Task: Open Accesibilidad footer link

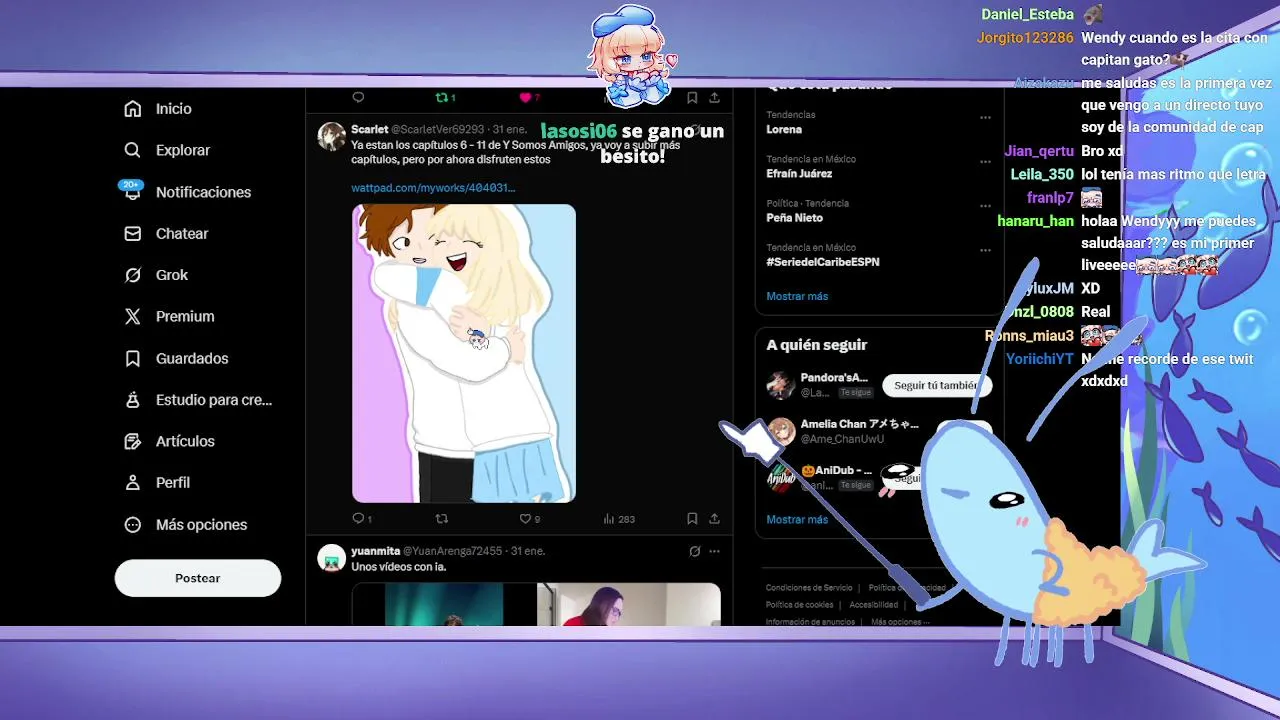Action: pyautogui.click(x=873, y=605)
